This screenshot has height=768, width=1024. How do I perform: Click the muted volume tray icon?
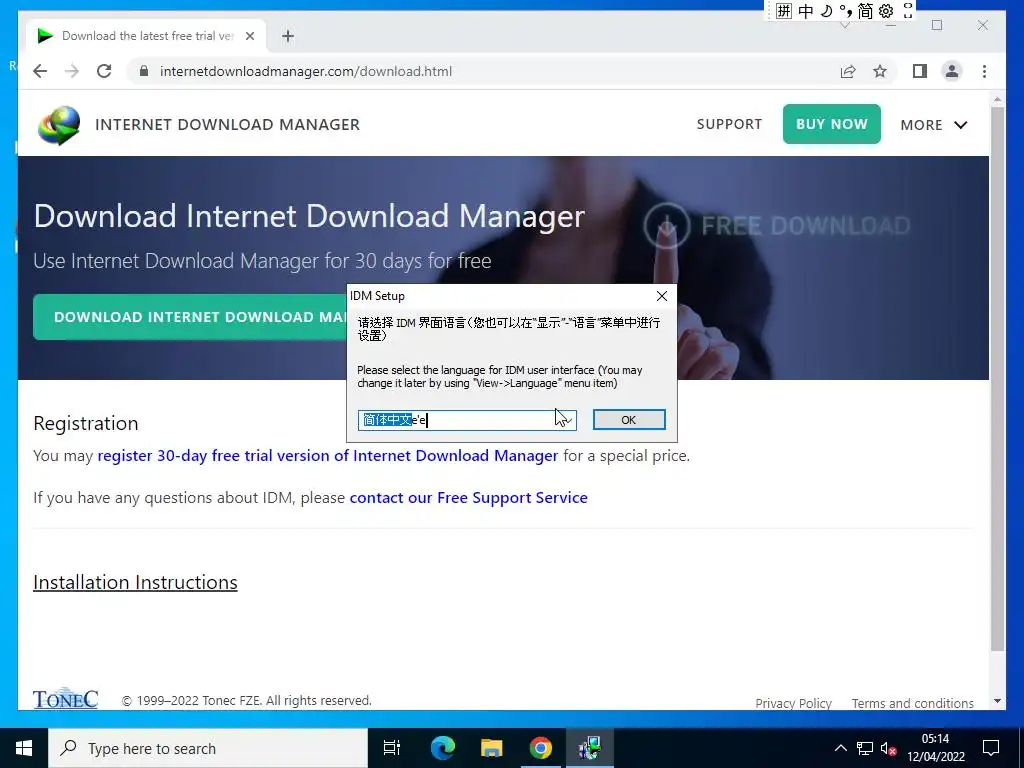[888, 748]
